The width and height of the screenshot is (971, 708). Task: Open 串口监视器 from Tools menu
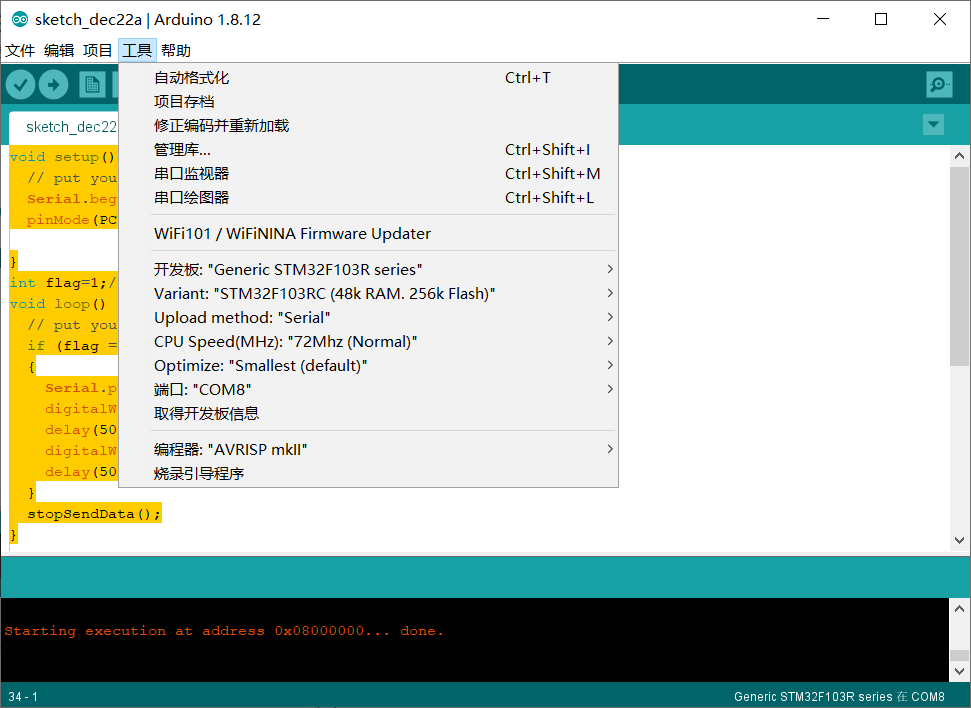[x=368, y=173]
